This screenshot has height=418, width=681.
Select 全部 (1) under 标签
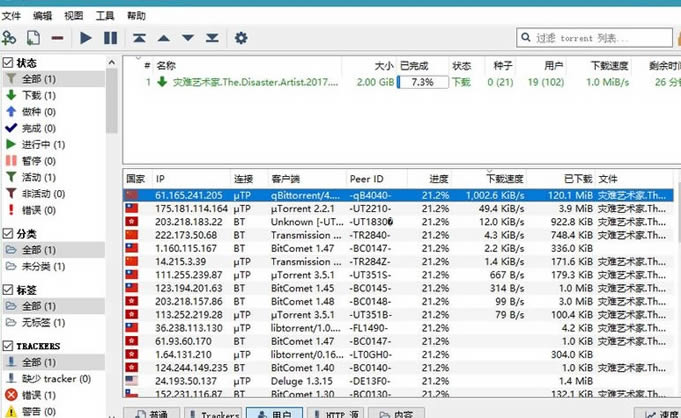(x=54, y=306)
